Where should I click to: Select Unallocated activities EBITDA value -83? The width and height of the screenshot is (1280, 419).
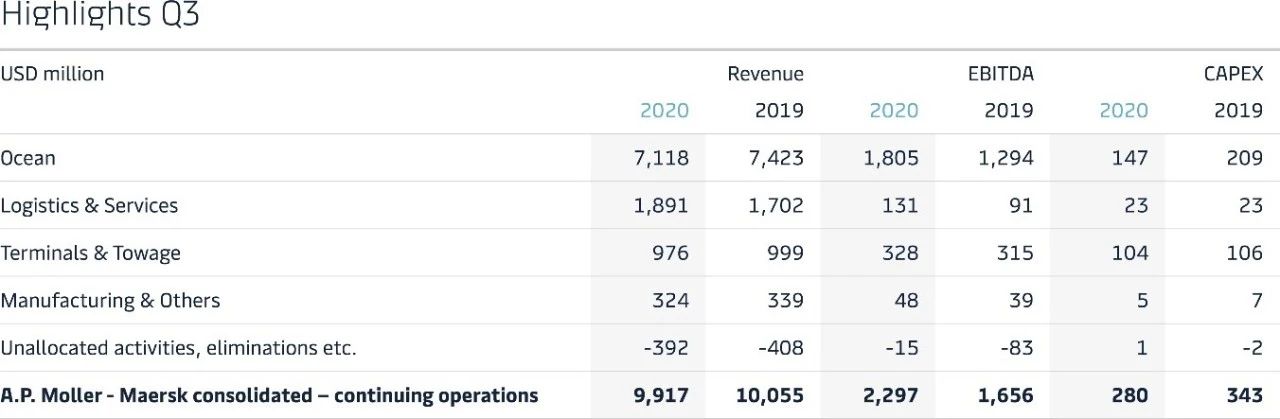tap(1016, 348)
